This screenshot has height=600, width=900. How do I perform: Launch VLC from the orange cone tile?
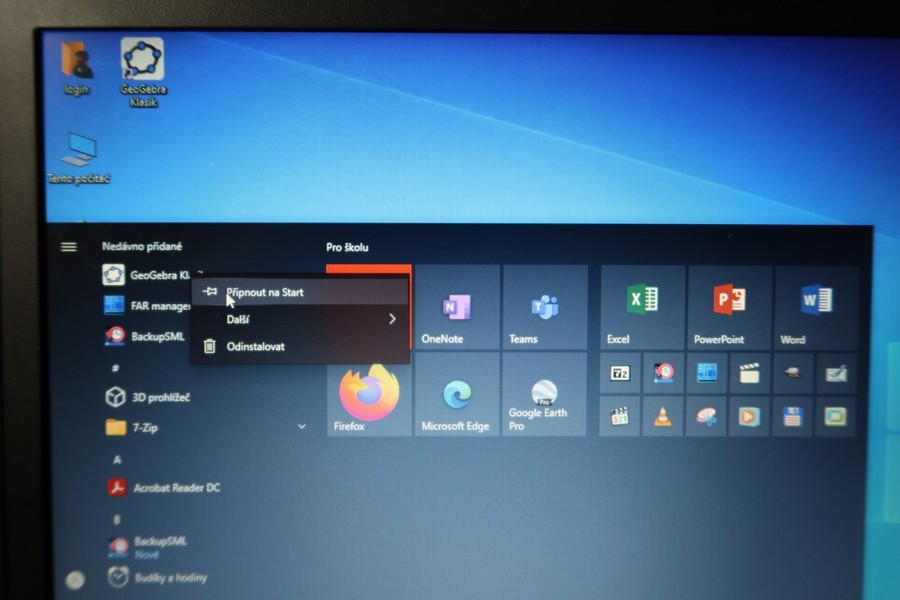pos(663,416)
